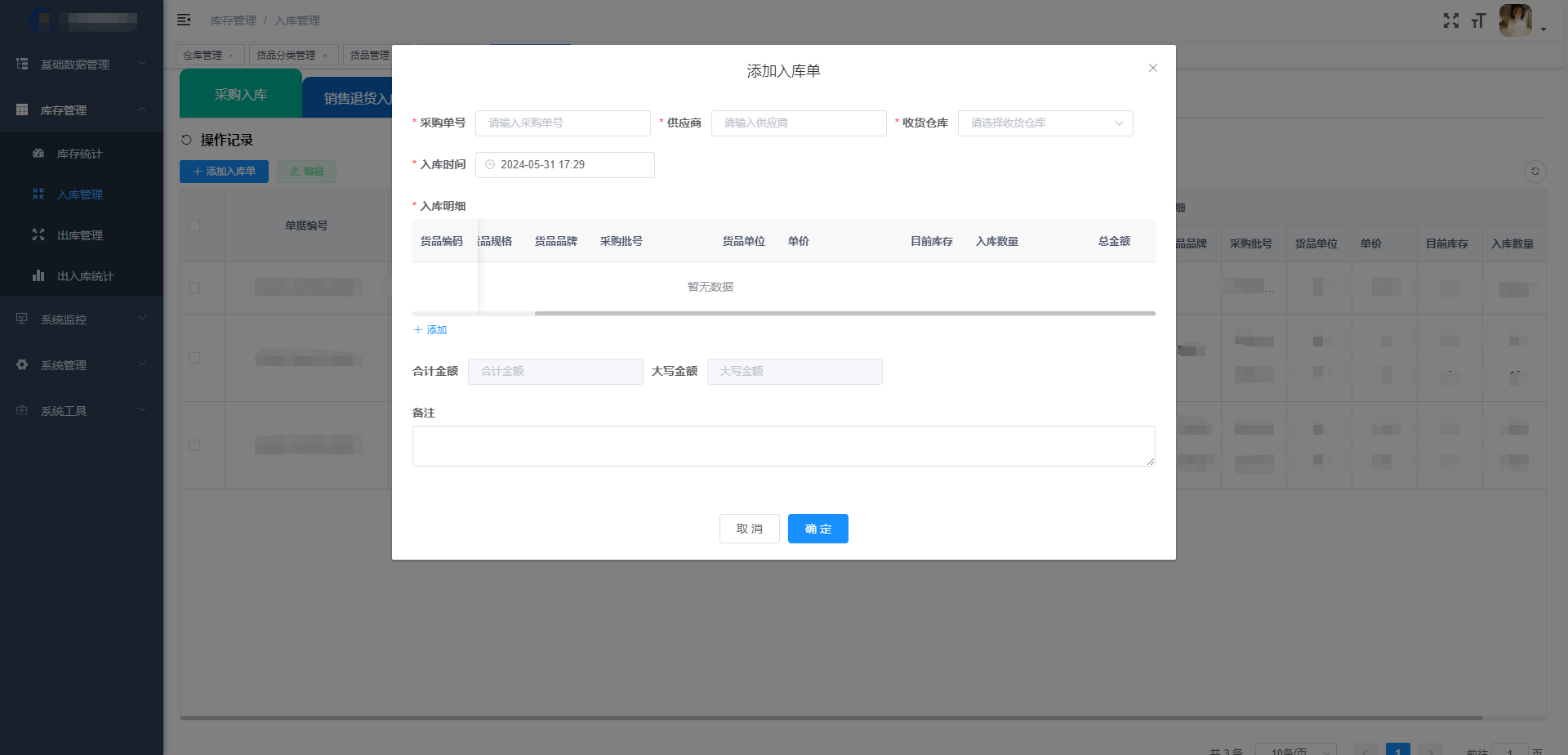1568x755 pixels.
Task: Close the 仓库管理 tab with its x
Action: pos(231,56)
